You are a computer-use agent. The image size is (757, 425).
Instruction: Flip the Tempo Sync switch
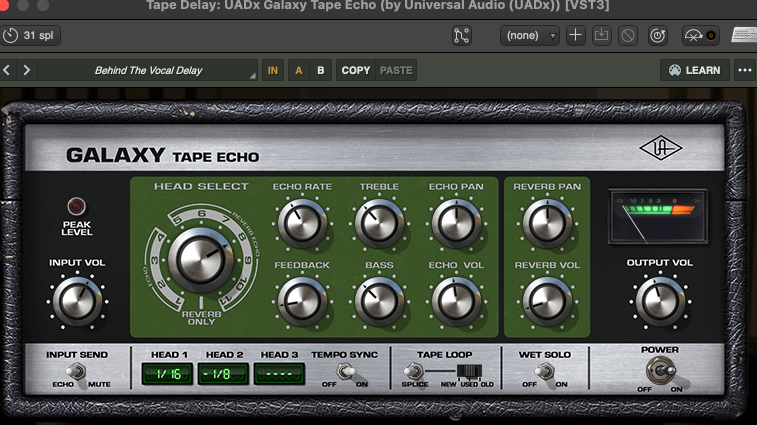pyautogui.click(x=345, y=372)
